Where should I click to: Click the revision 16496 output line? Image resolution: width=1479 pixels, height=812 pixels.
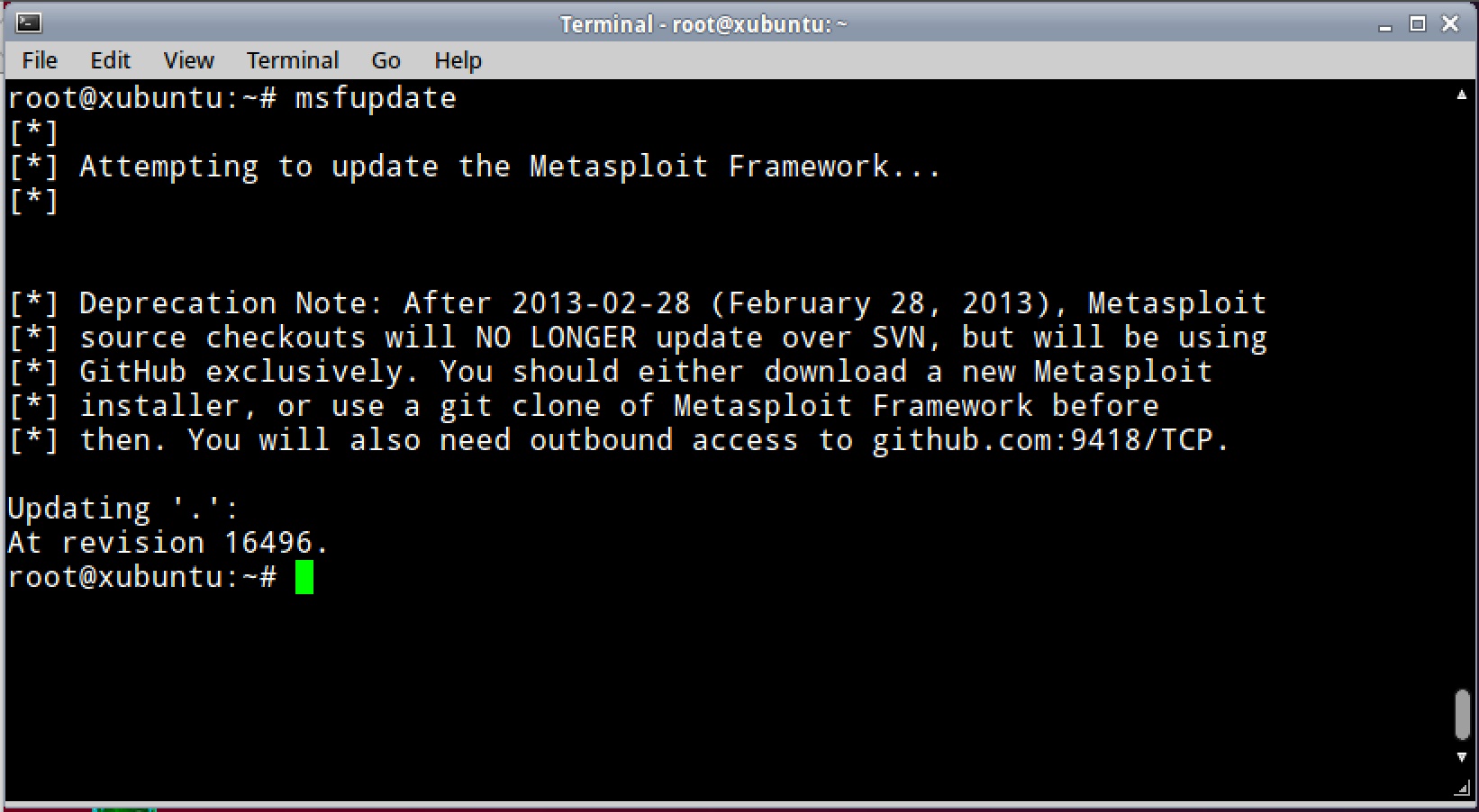click(168, 543)
